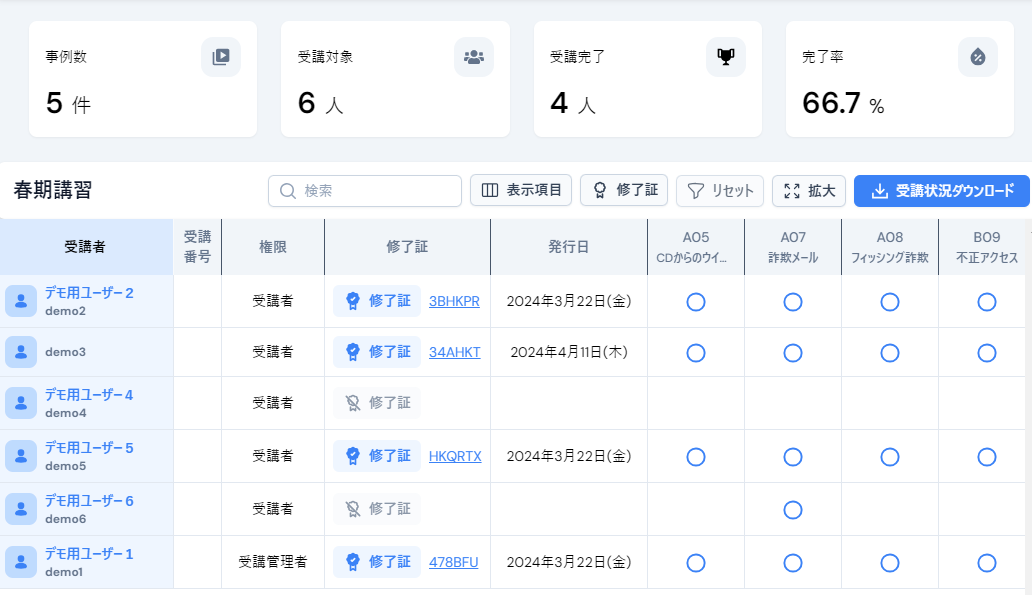Viewport: 1032px width, 595px height.
Task: Click the video library icon in 事例数 card
Action: click(x=221, y=57)
